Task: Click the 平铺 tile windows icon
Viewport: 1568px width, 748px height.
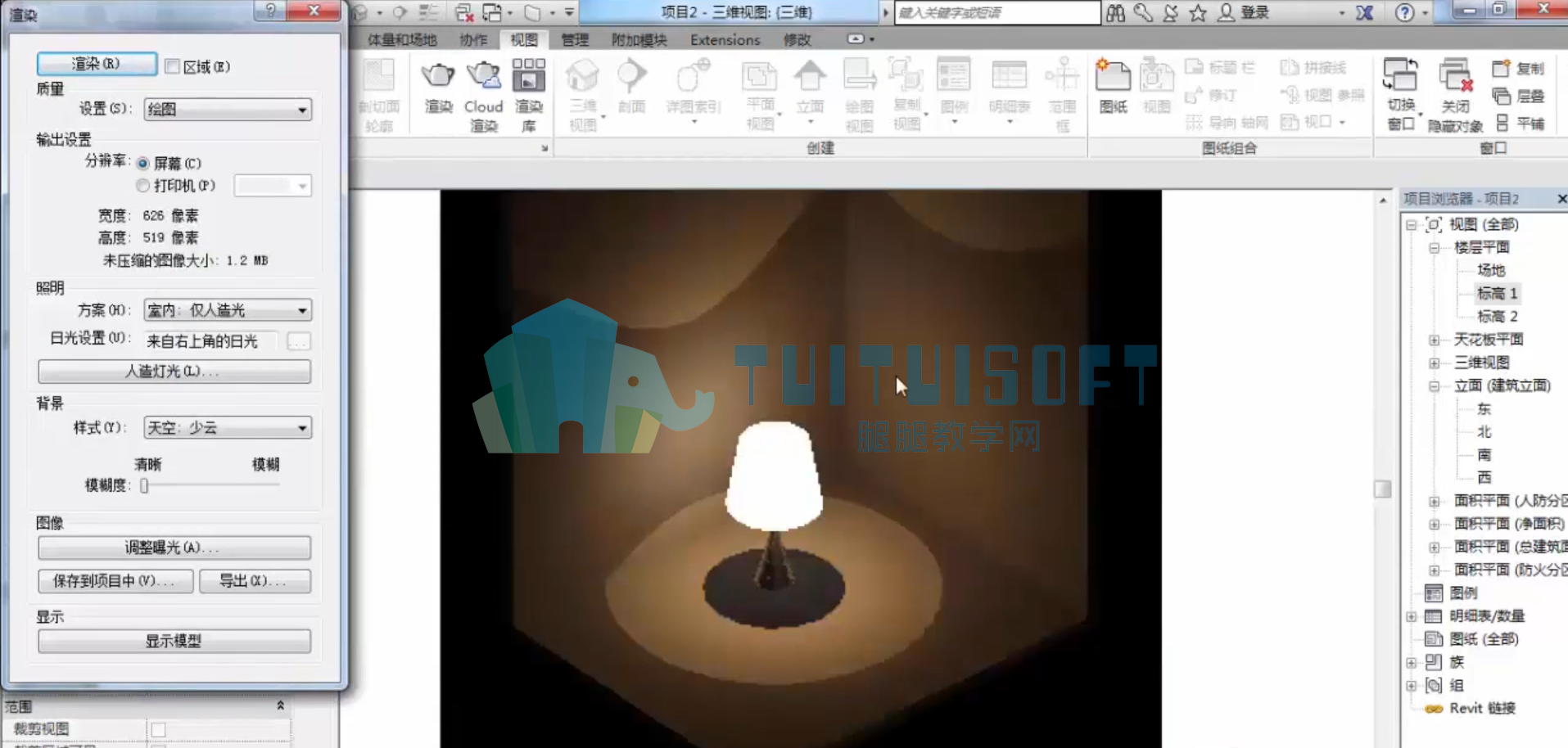Action: (1502, 123)
